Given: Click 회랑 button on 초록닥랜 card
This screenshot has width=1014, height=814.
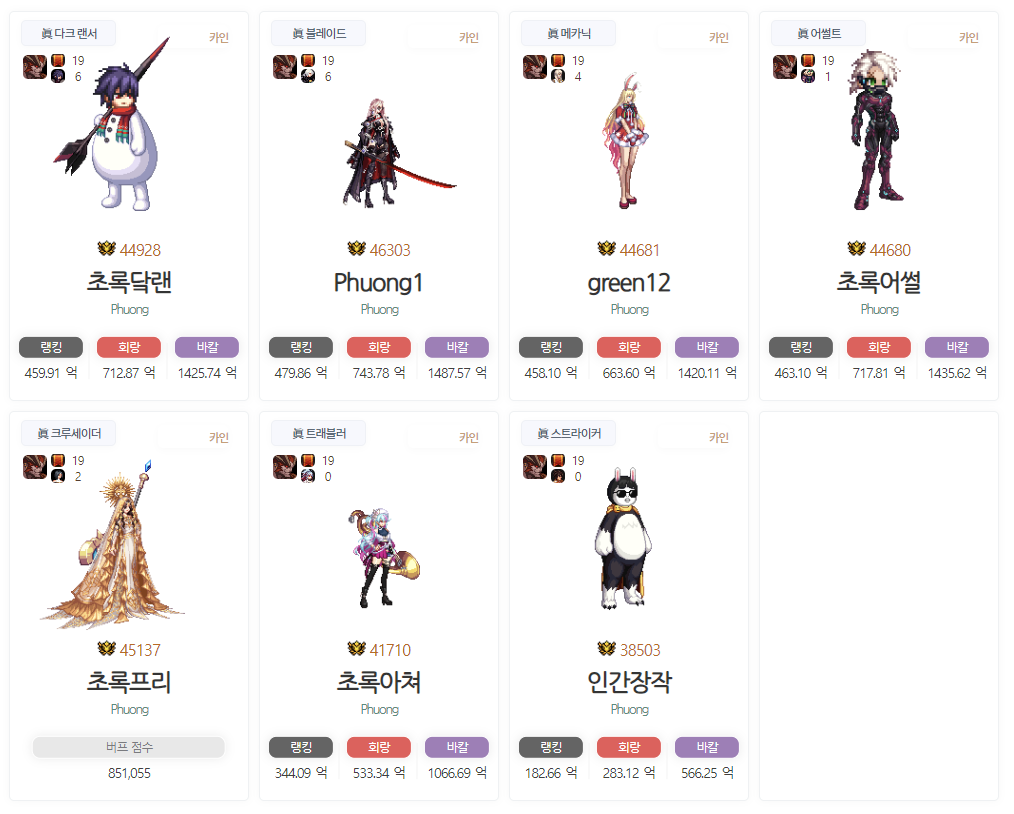Looking at the screenshot, I should (129, 347).
